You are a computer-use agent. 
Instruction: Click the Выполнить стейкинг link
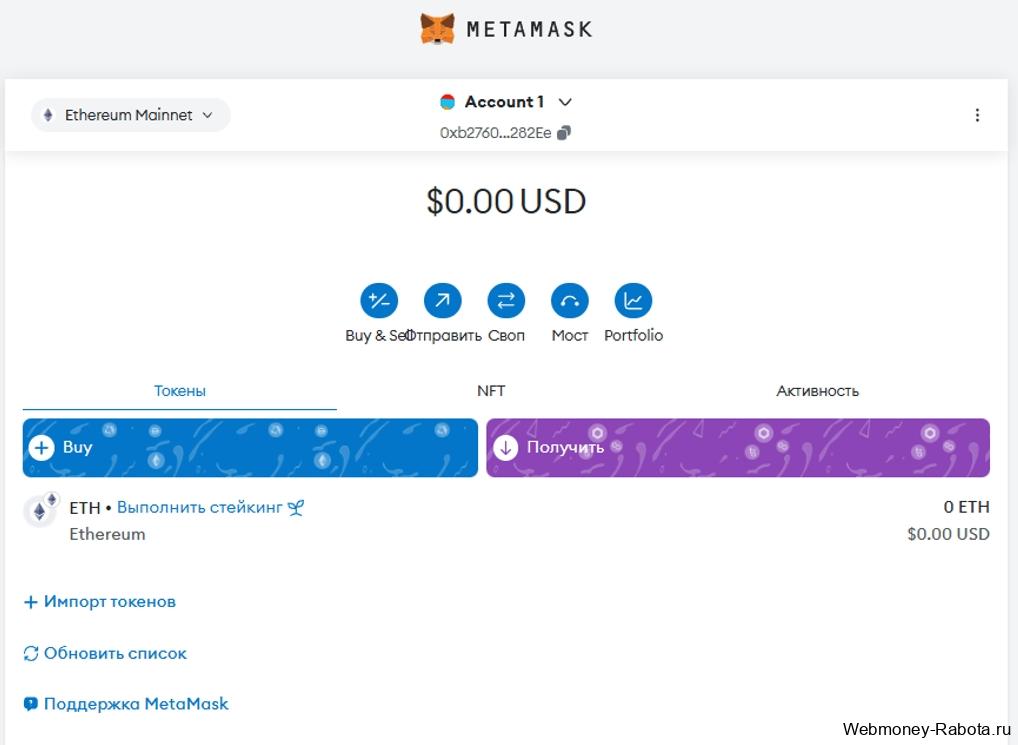click(200, 507)
